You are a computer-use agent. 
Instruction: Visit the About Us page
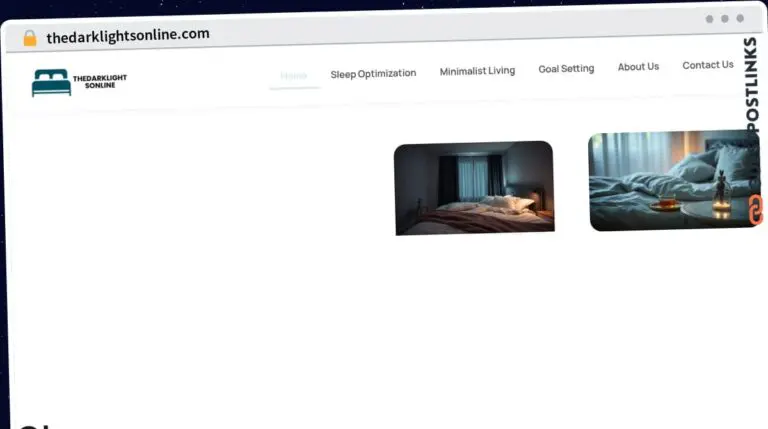[x=638, y=67]
